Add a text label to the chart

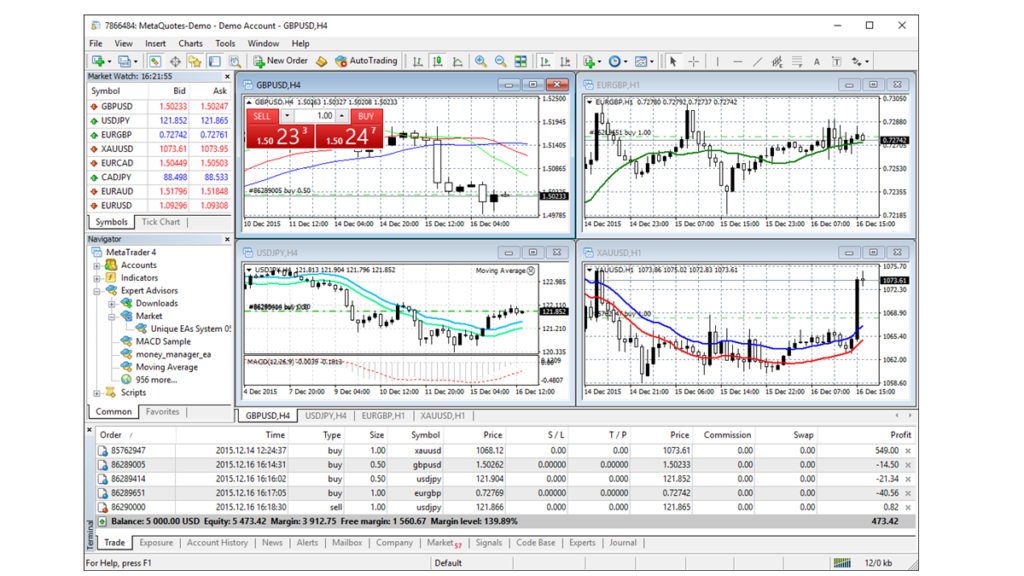(836, 61)
